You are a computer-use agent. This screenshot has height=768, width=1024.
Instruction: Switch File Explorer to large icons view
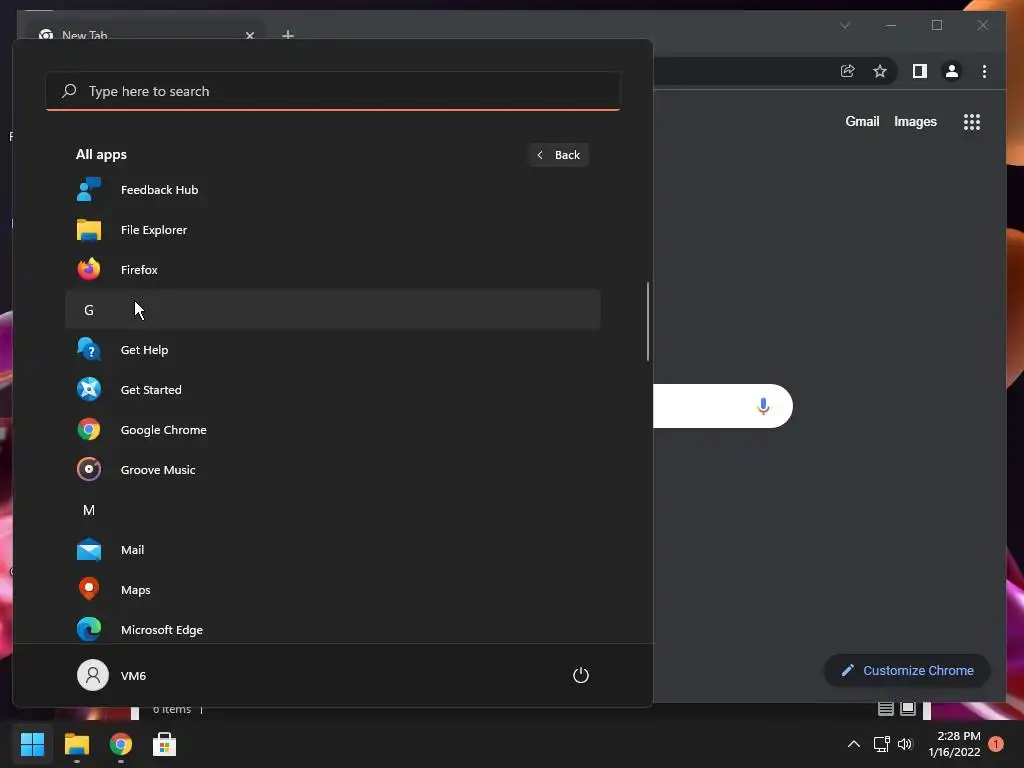(x=908, y=709)
